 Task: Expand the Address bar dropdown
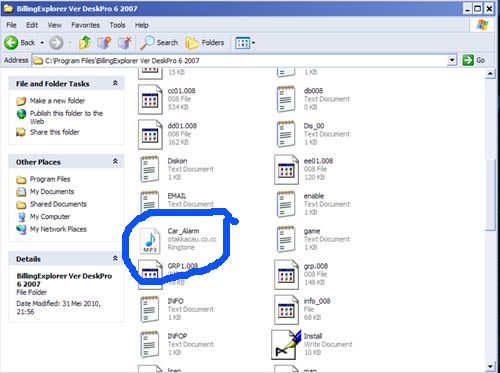point(452,60)
